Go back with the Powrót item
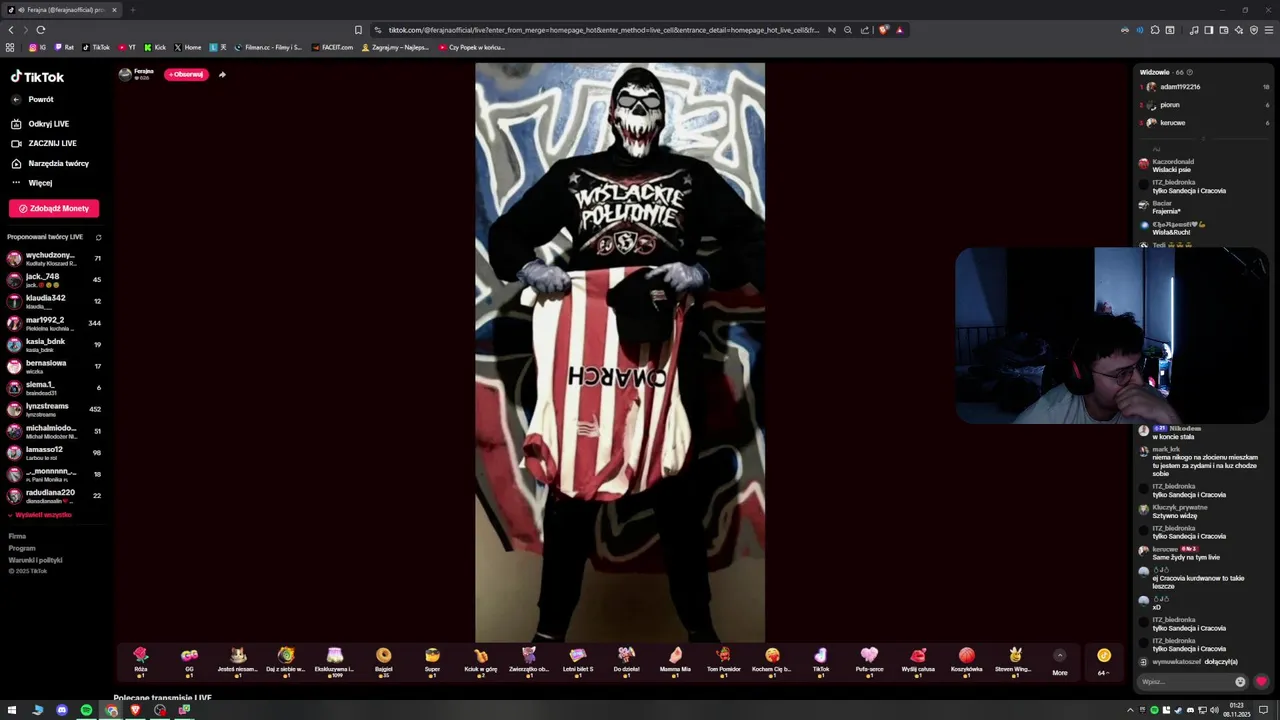 [x=34, y=100]
